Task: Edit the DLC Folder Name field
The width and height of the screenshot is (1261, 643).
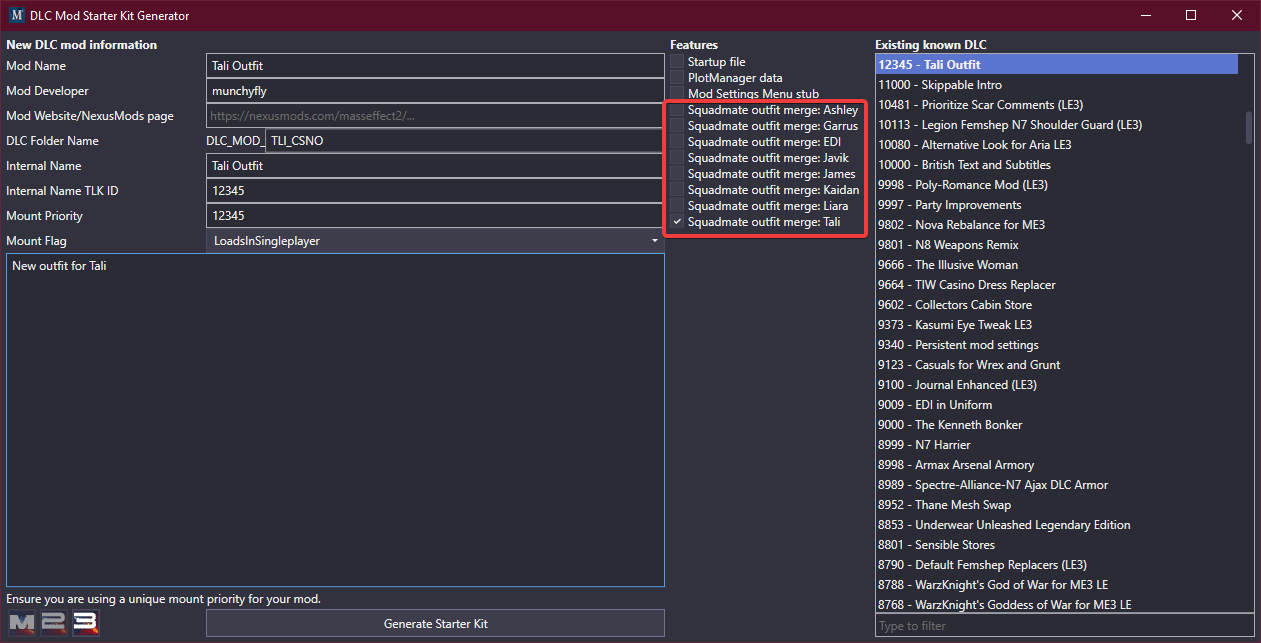Action: point(465,141)
